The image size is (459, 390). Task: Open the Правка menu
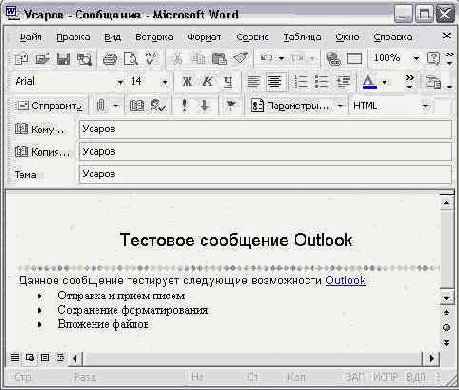73,37
